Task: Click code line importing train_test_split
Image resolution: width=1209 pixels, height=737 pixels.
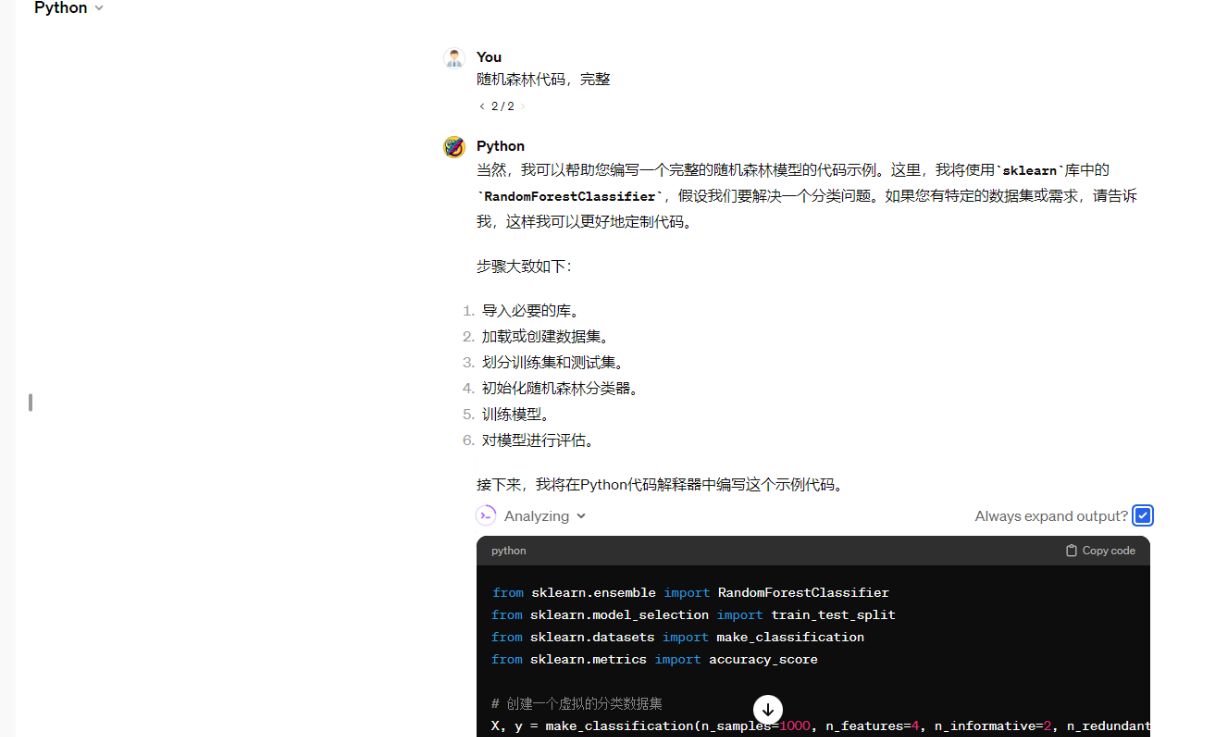Action: coord(693,615)
